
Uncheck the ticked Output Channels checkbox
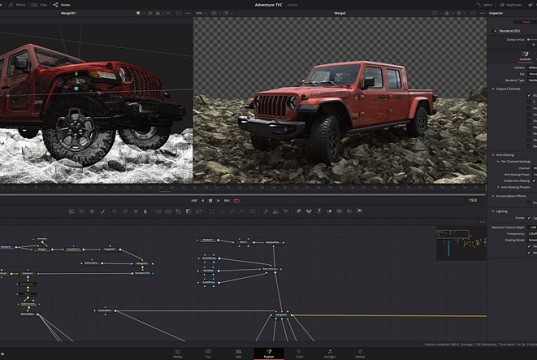pos(530,96)
